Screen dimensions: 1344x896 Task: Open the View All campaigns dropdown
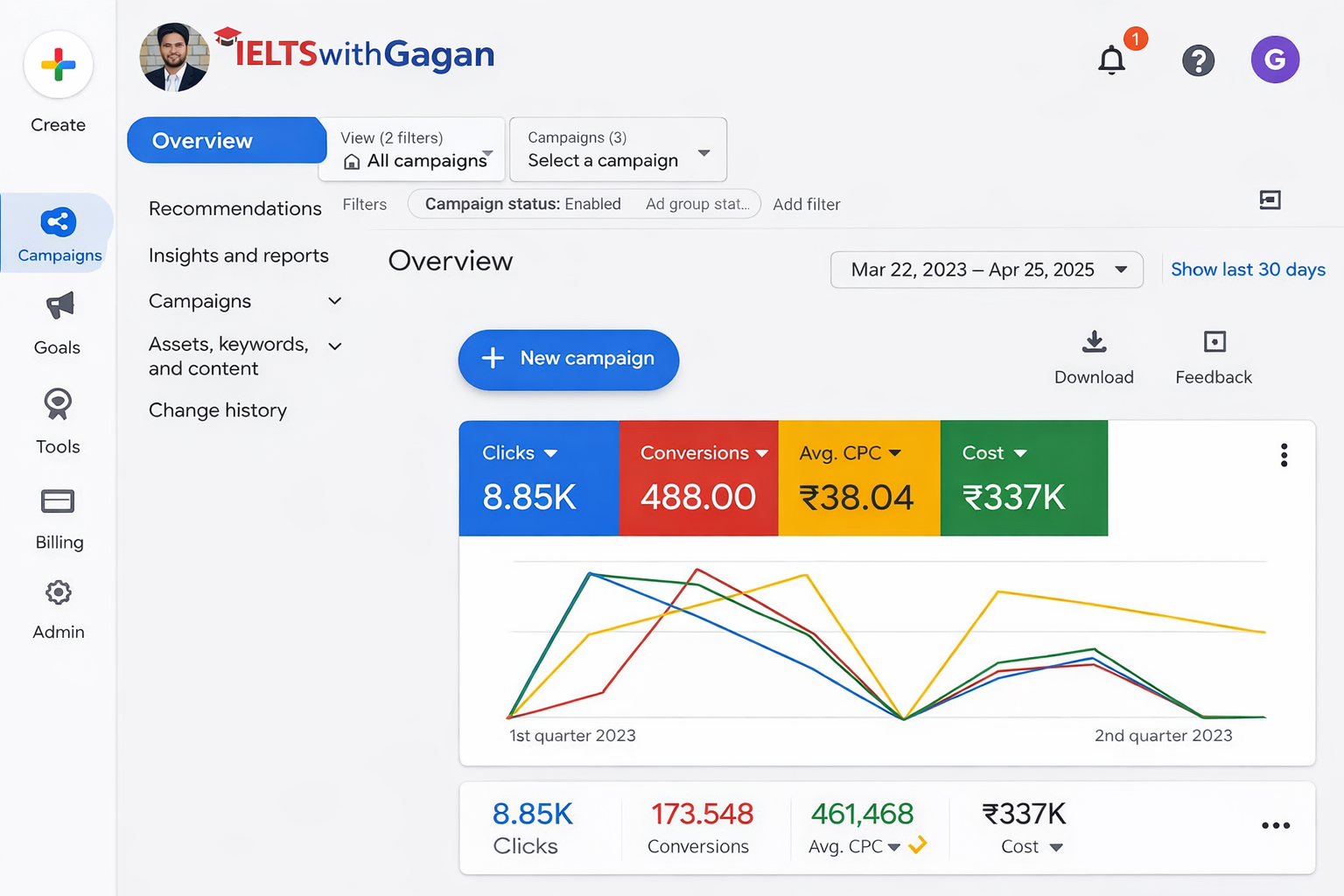click(412, 150)
